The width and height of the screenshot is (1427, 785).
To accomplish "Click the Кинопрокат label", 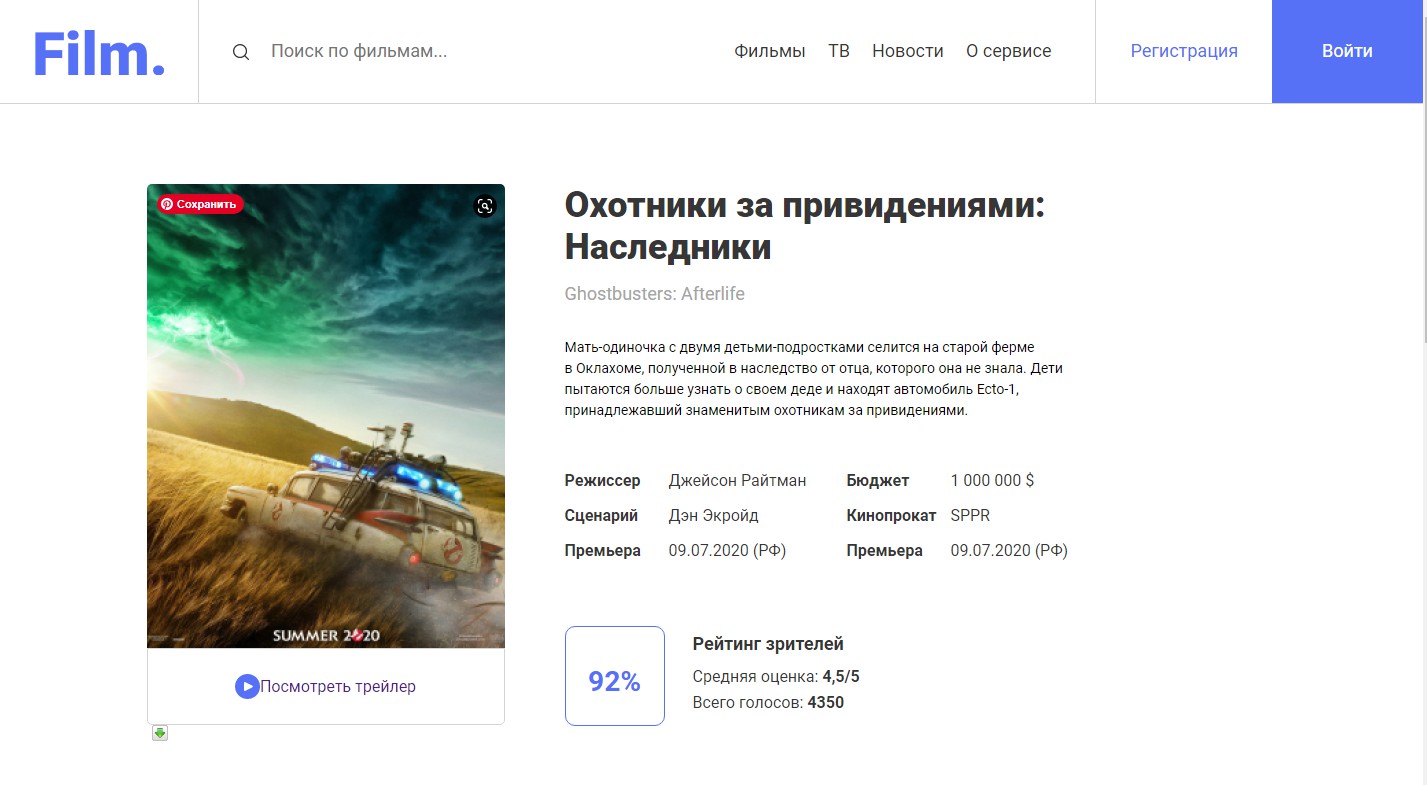I will click(891, 516).
